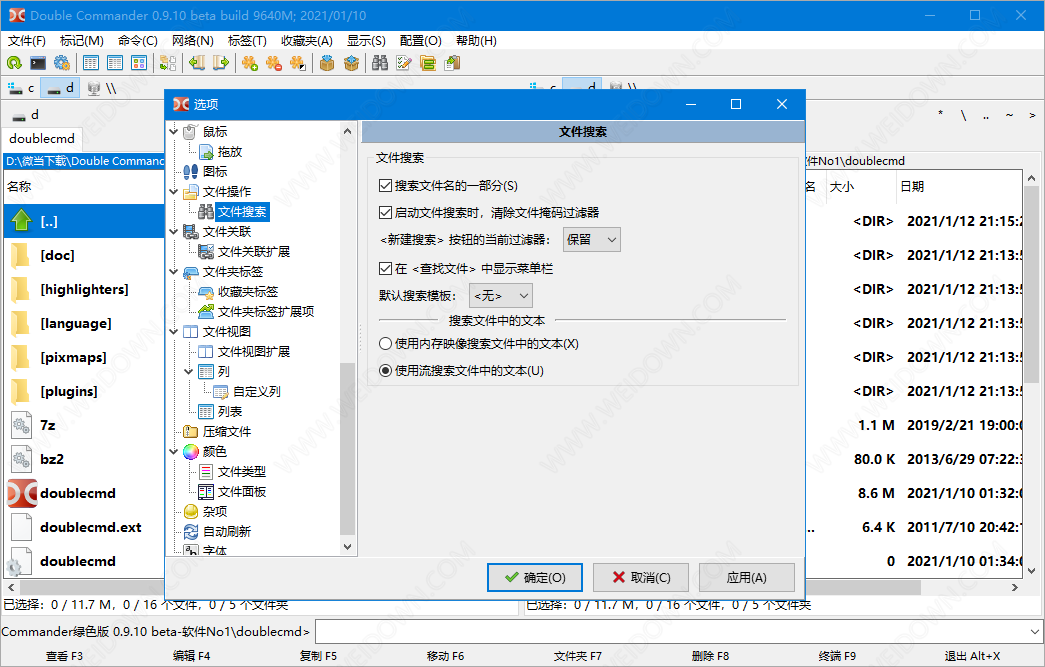Image resolution: width=1045 pixels, height=667 pixels.
Task: Click the unselect group minus icon
Action: 274,63
